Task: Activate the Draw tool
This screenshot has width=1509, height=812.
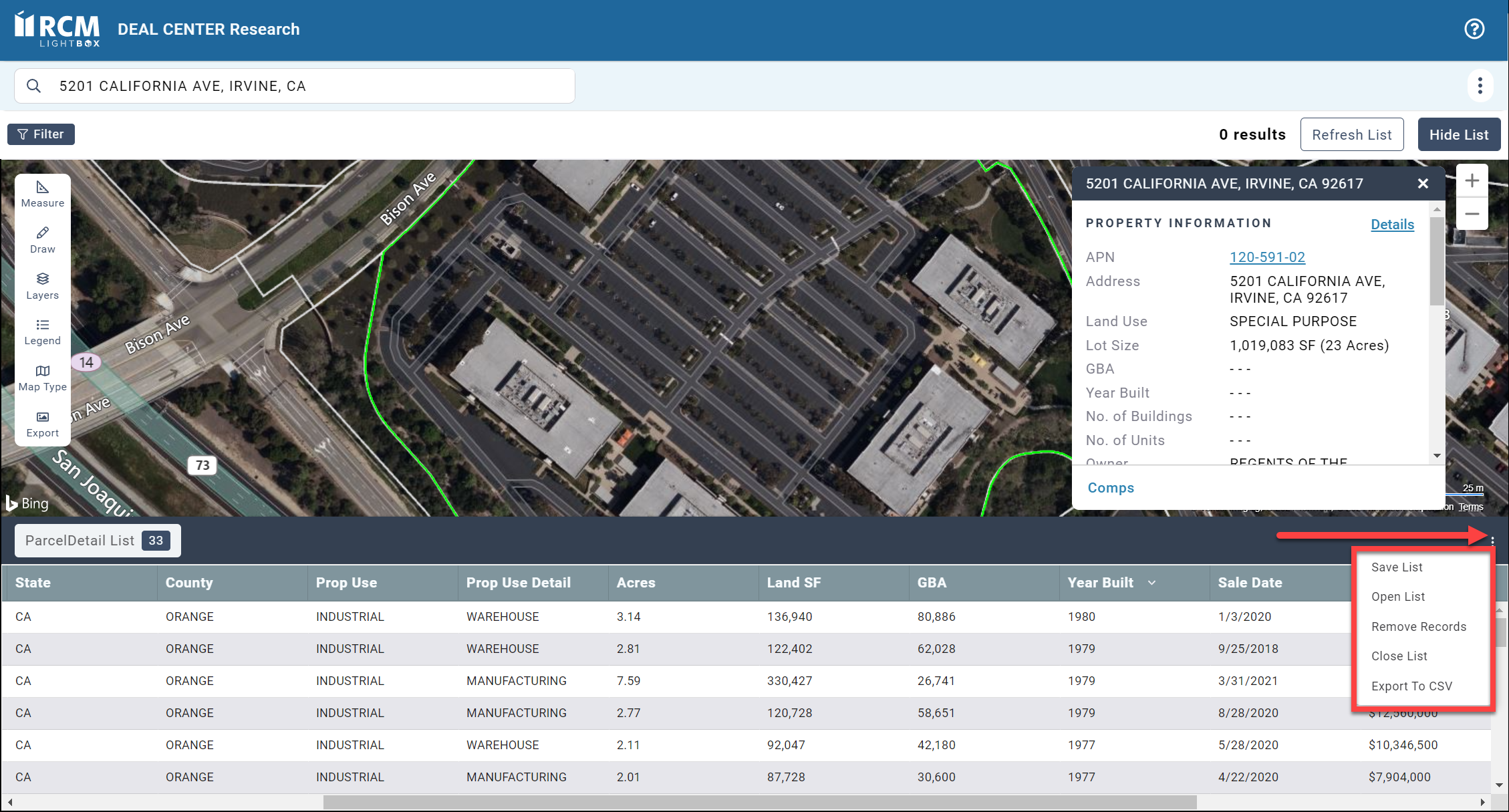Action: click(x=42, y=239)
